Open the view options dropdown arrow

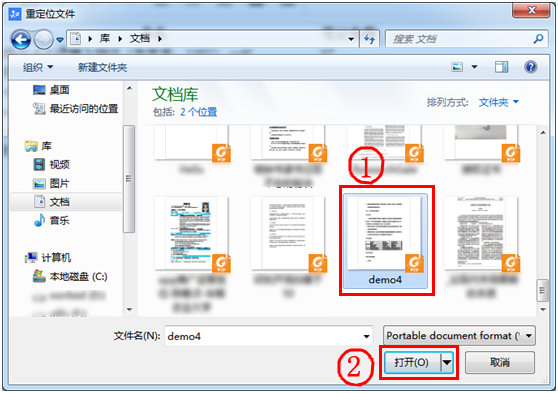(474, 67)
